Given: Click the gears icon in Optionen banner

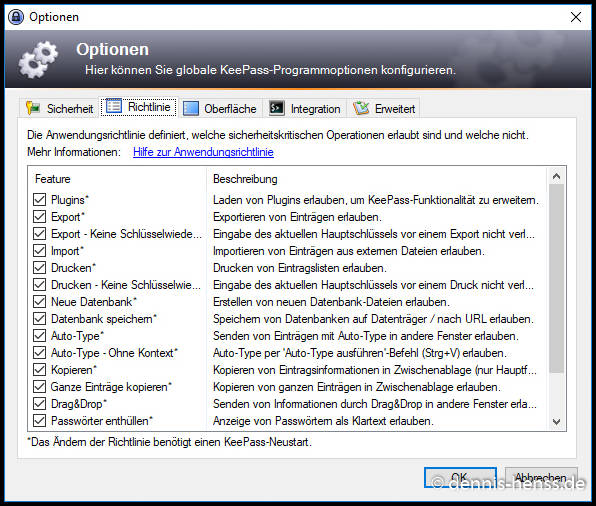Looking at the screenshot, I should (38, 60).
